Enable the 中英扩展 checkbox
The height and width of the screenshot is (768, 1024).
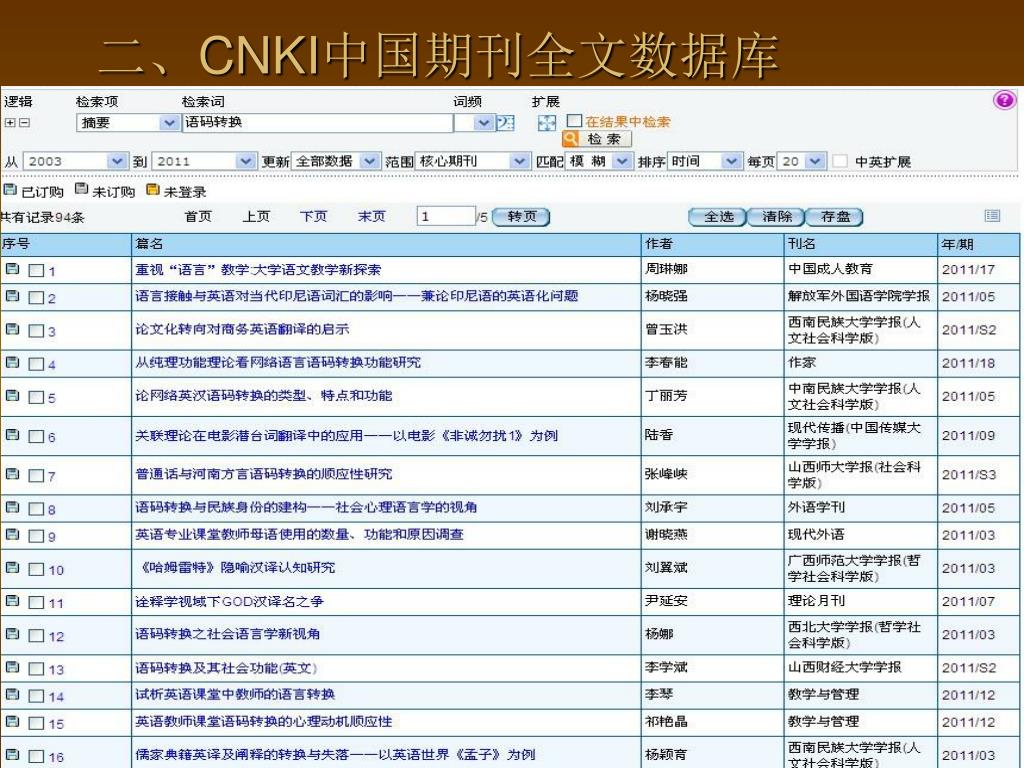840,161
